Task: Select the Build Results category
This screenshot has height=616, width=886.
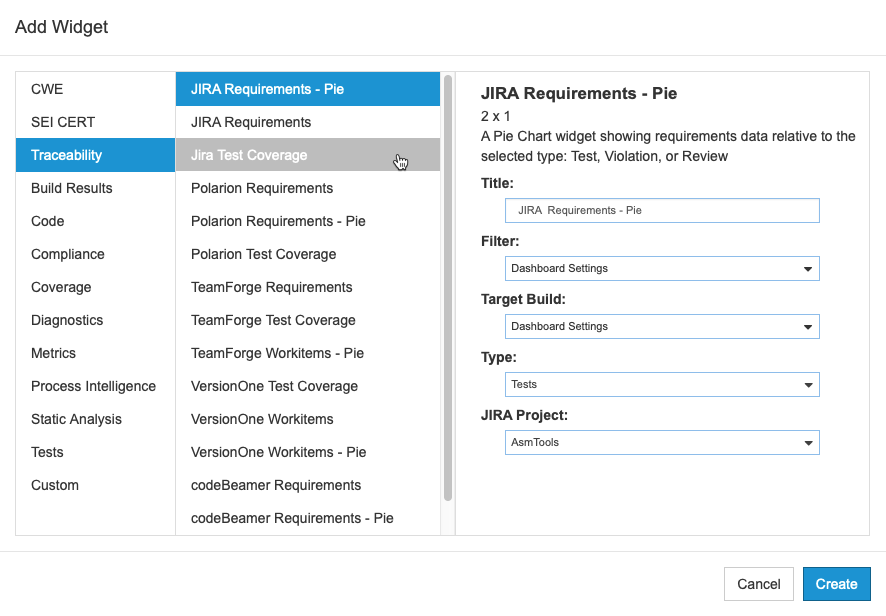Action: click(95, 188)
